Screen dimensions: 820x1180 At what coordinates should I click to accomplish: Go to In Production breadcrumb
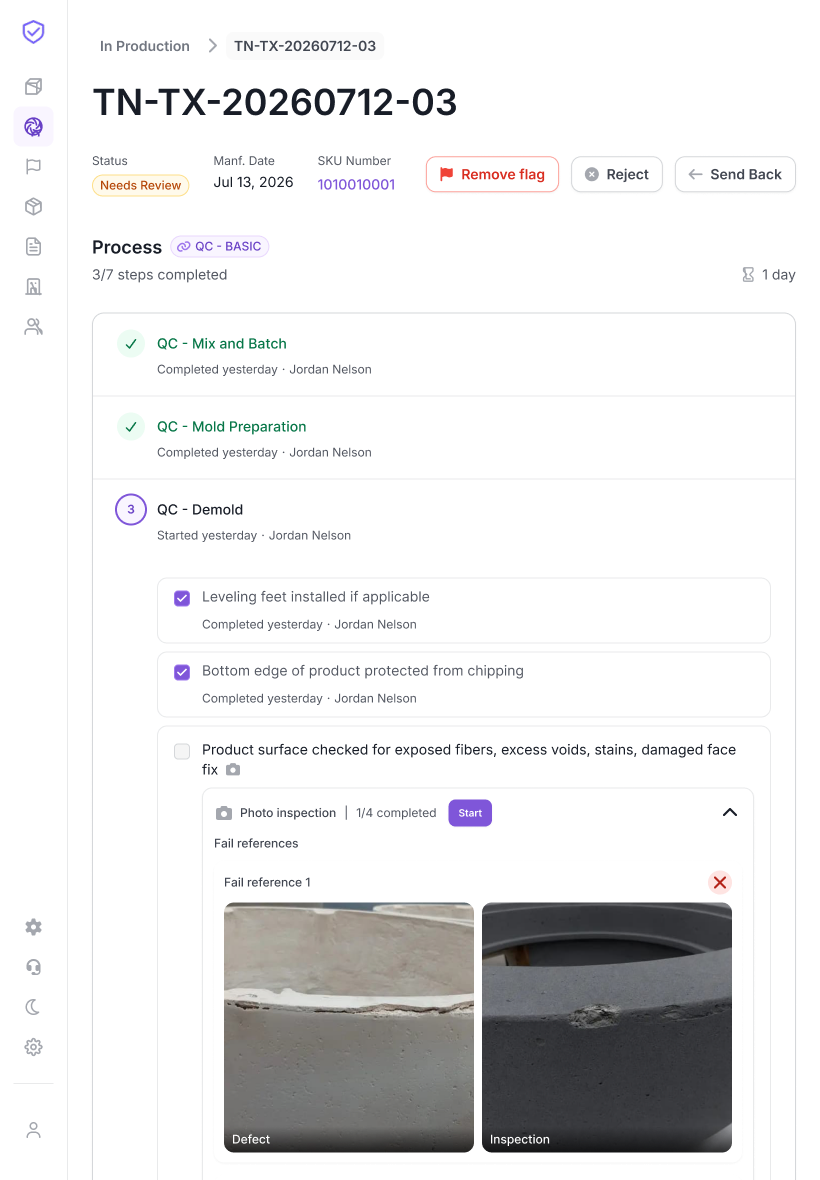(x=144, y=46)
